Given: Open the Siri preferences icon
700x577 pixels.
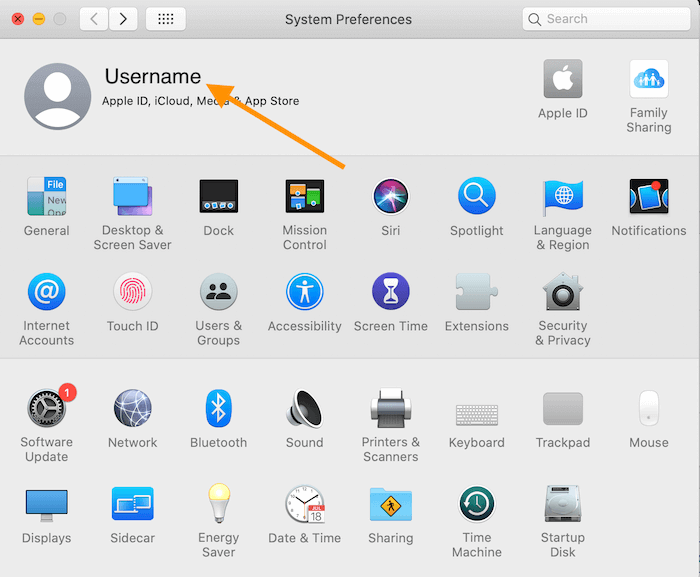Looking at the screenshot, I should click(390, 197).
